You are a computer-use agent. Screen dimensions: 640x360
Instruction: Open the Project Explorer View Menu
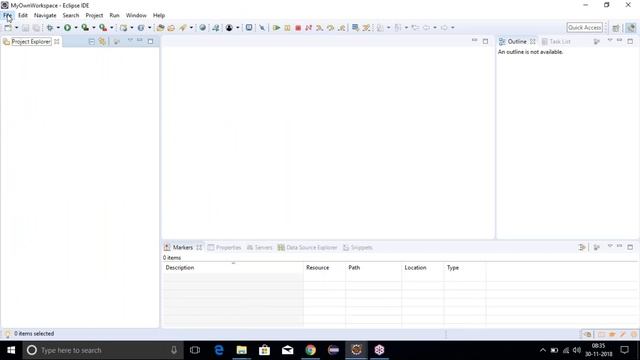(x=130, y=40)
